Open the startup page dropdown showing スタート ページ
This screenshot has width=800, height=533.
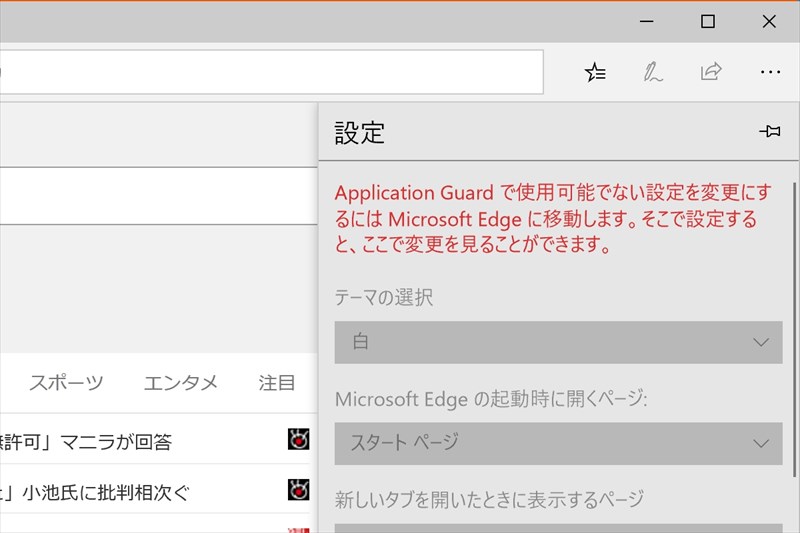point(558,443)
